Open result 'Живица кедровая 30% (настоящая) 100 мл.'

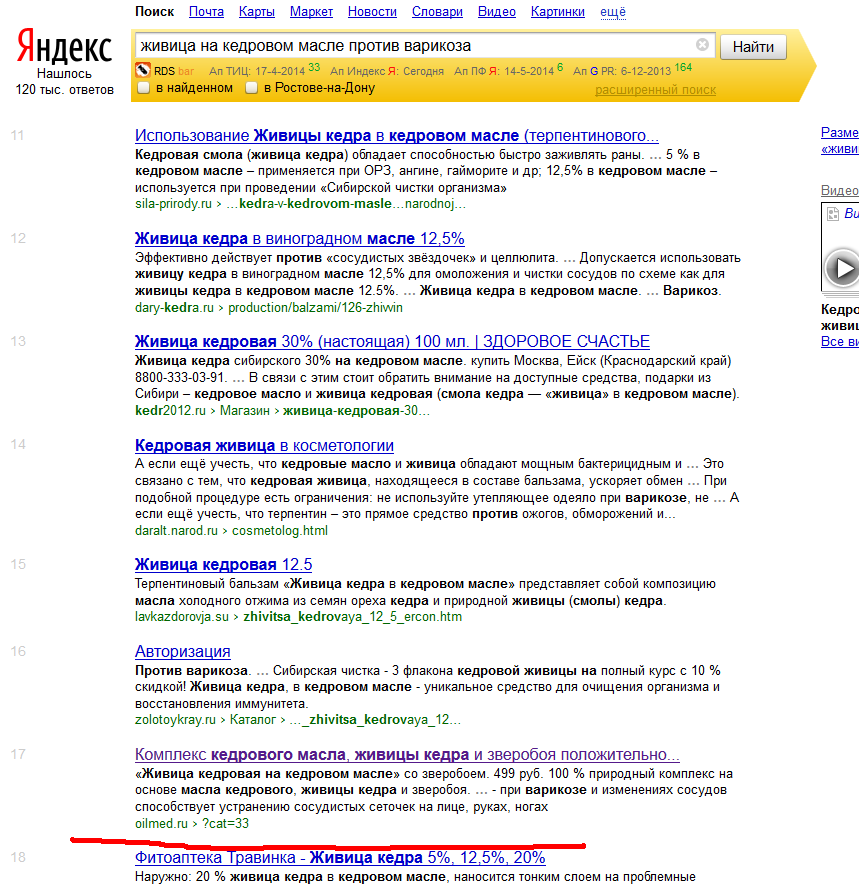click(x=392, y=341)
